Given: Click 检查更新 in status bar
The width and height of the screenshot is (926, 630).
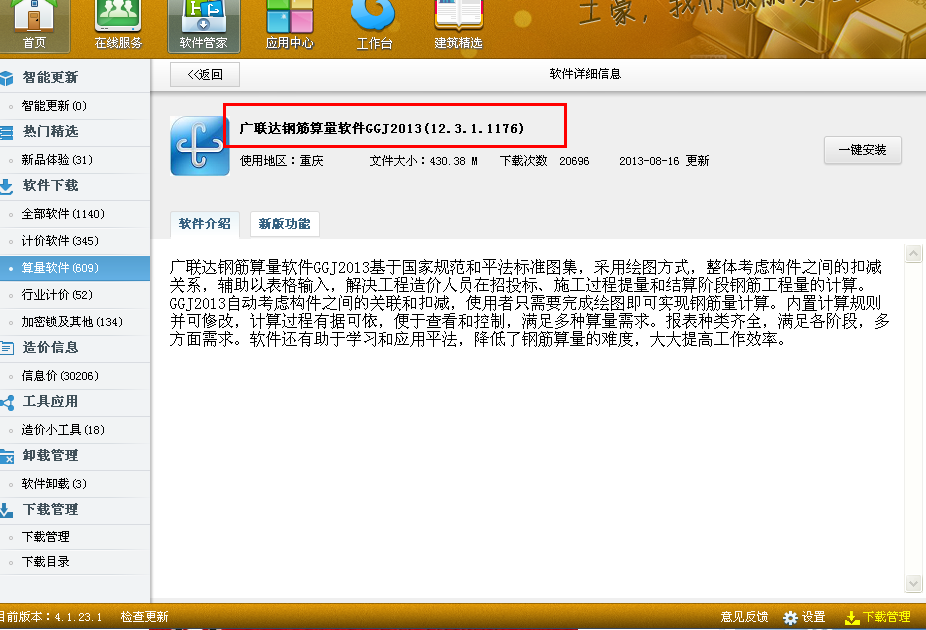Looking at the screenshot, I should click(x=144, y=617).
